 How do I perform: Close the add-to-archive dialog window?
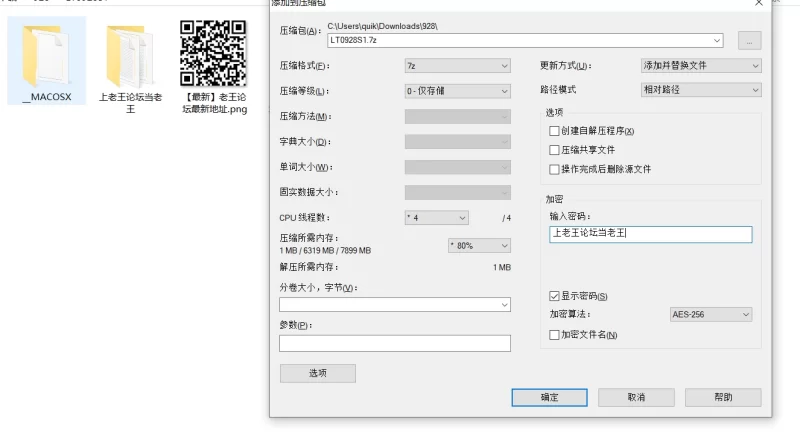(x=759, y=3)
